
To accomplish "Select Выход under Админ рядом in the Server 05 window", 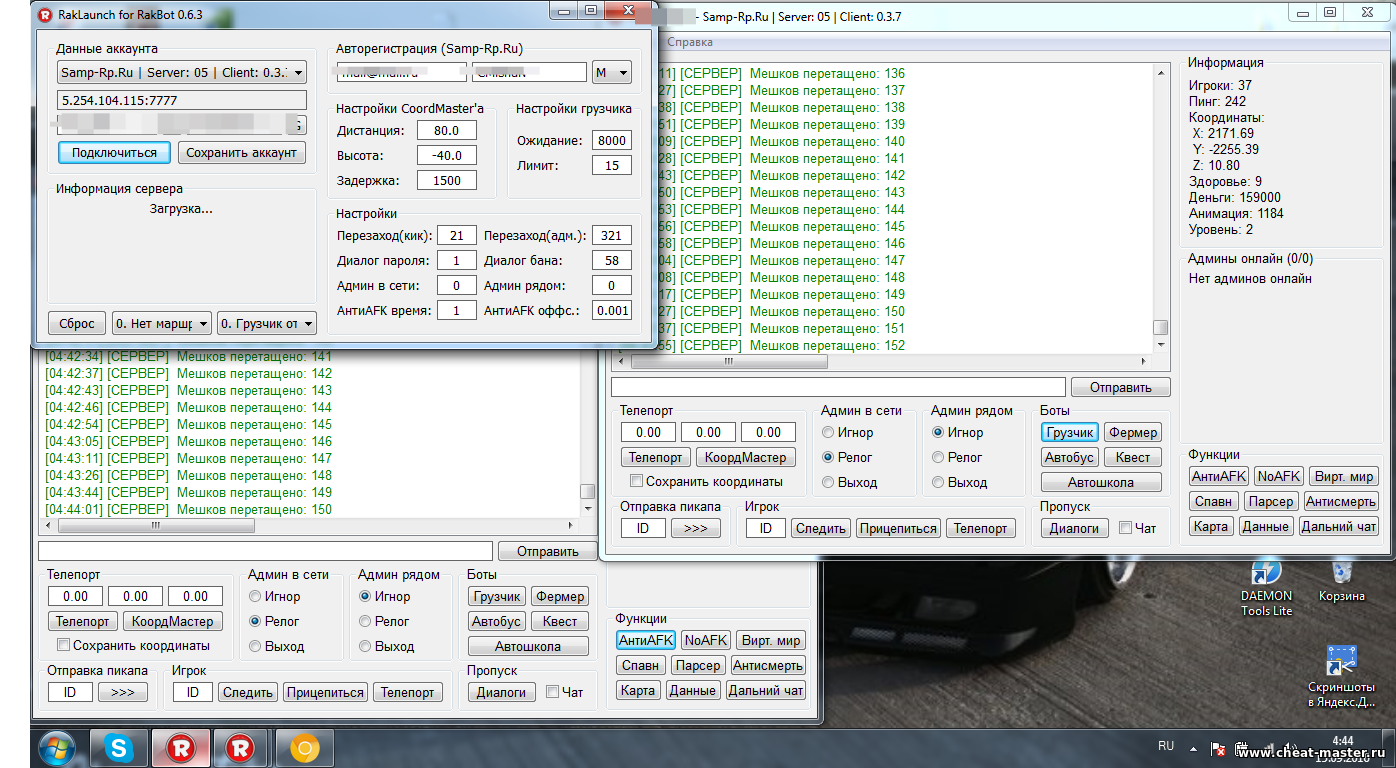I will point(937,482).
